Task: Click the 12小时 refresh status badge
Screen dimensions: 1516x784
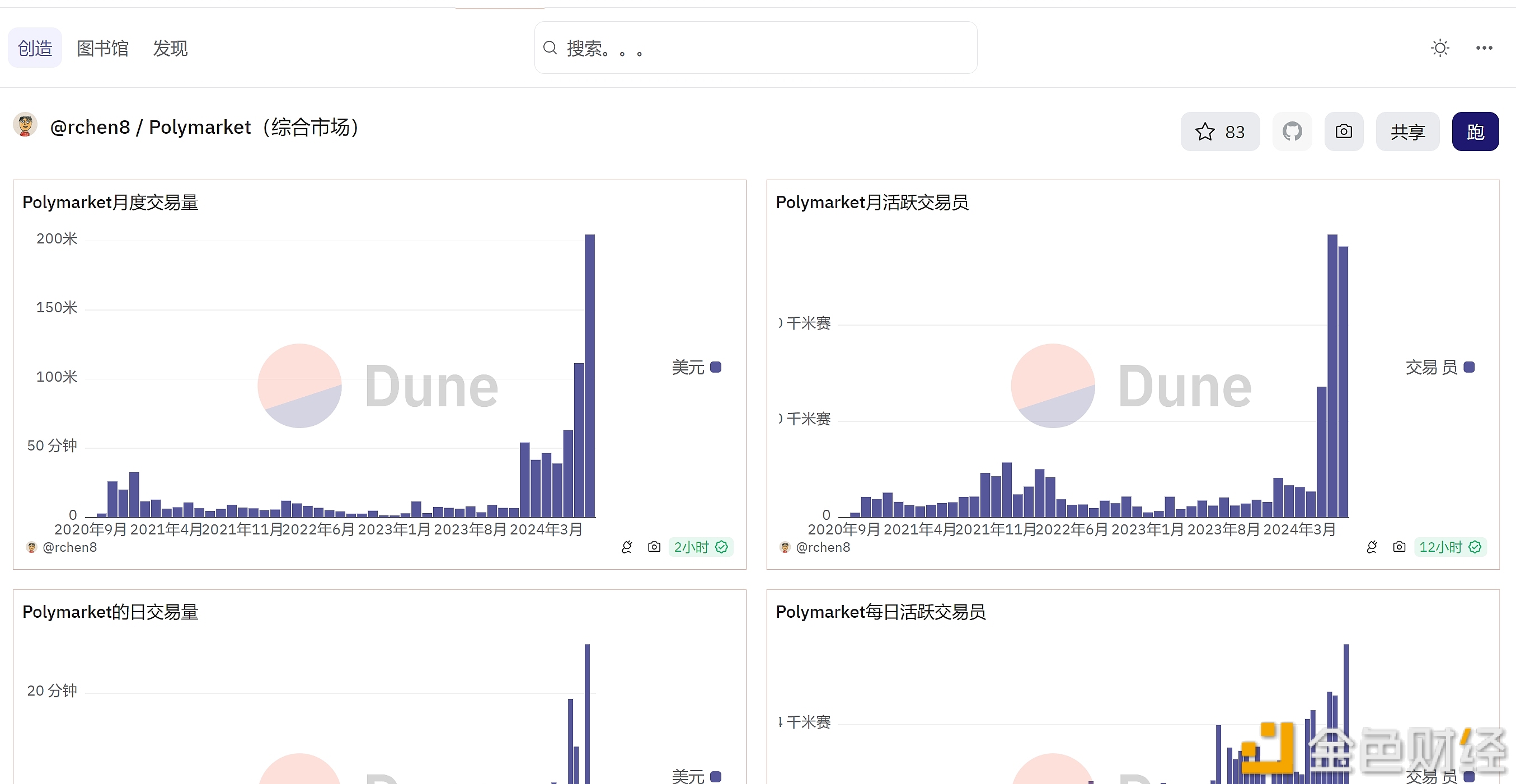Action: [x=1450, y=547]
